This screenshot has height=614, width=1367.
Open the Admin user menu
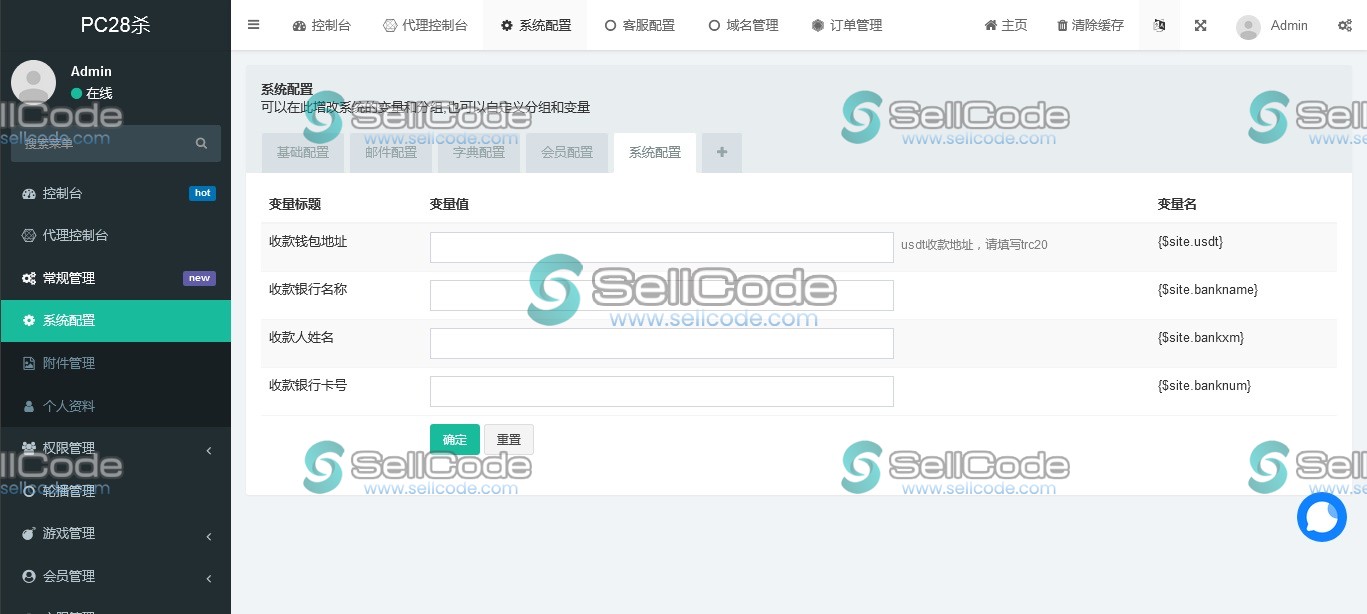[x=1272, y=25]
